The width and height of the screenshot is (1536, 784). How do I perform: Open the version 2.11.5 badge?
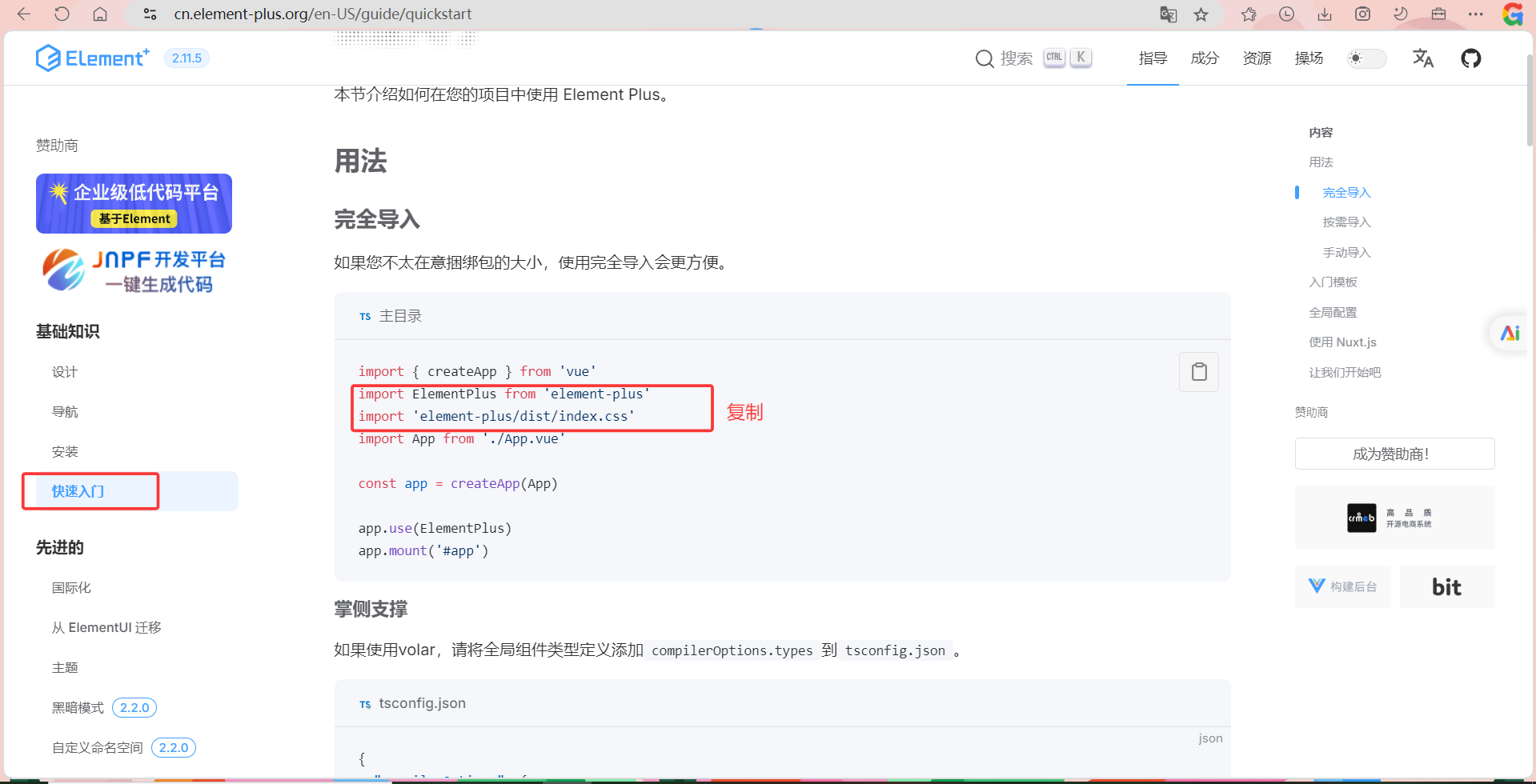(x=186, y=58)
